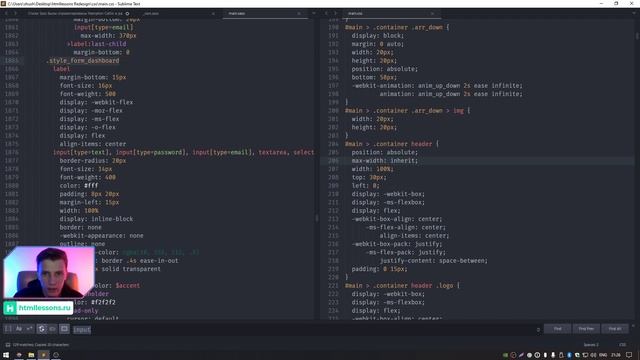
Task: Click 'justify-content: space-between;' line
Action: (x=433, y=261)
